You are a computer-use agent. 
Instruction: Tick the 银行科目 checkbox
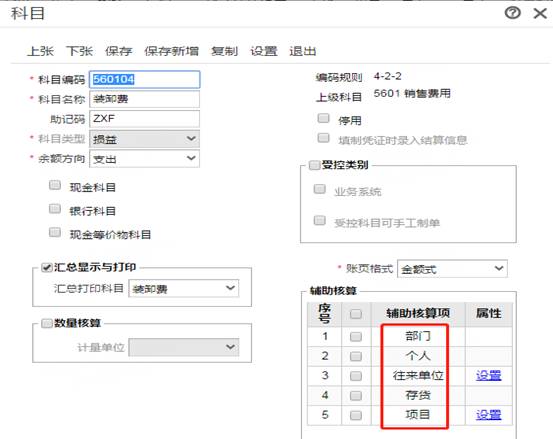pos(55,209)
